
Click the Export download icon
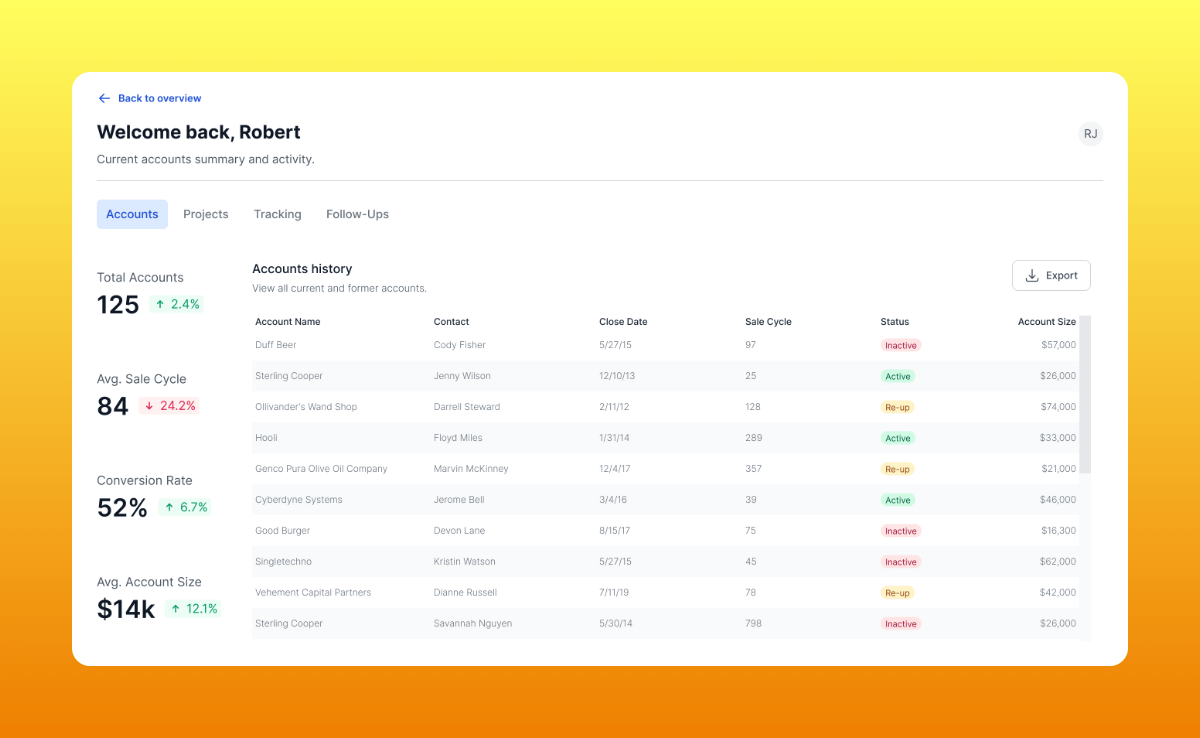click(x=1032, y=276)
